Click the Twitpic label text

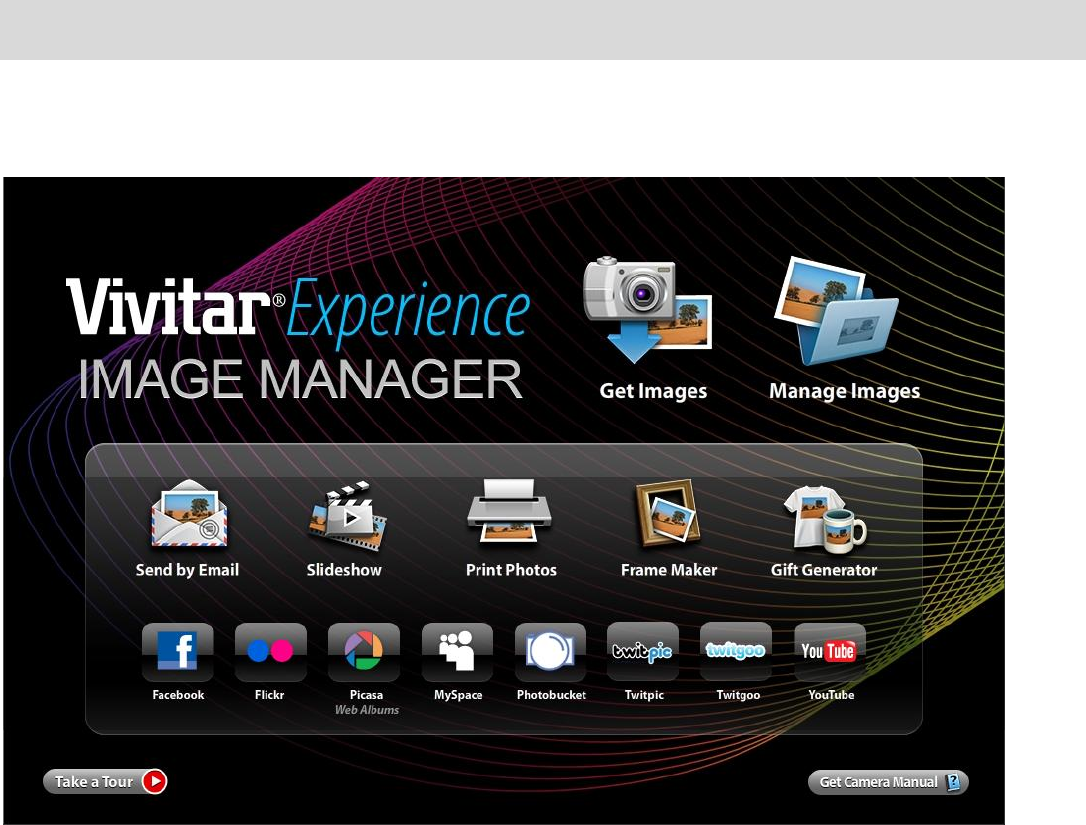point(644,695)
